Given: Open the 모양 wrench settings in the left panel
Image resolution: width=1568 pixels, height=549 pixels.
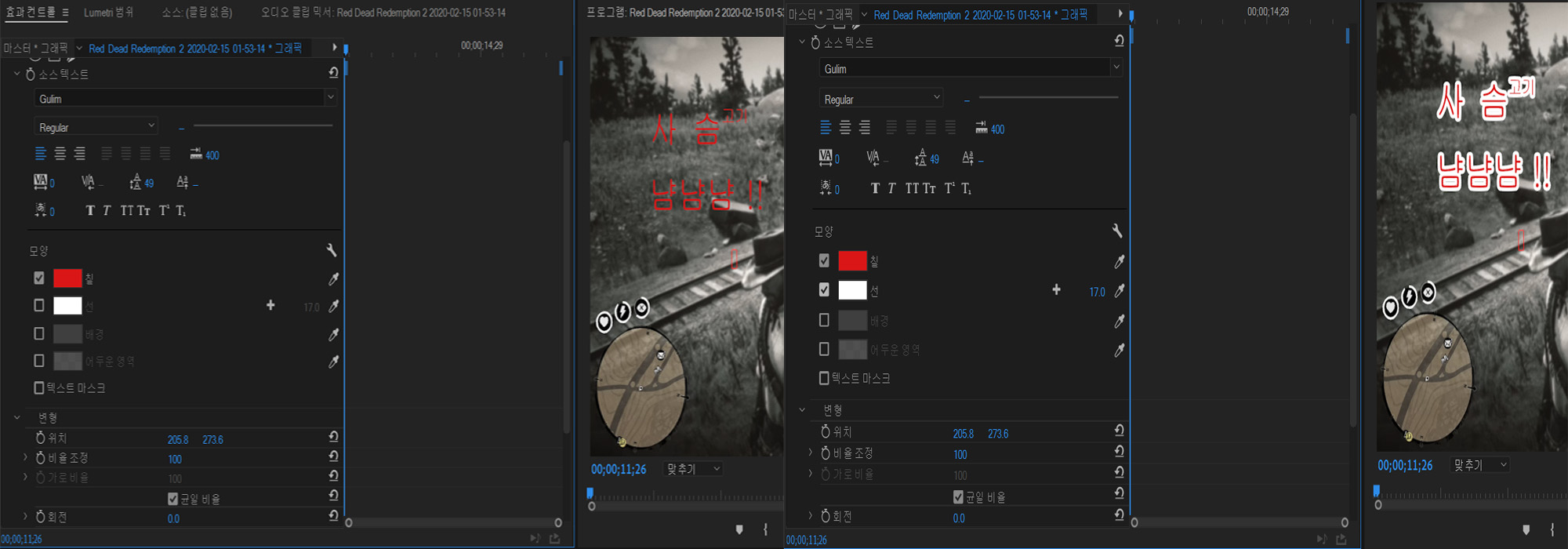Looking at the screenshot, I should 332,250.
